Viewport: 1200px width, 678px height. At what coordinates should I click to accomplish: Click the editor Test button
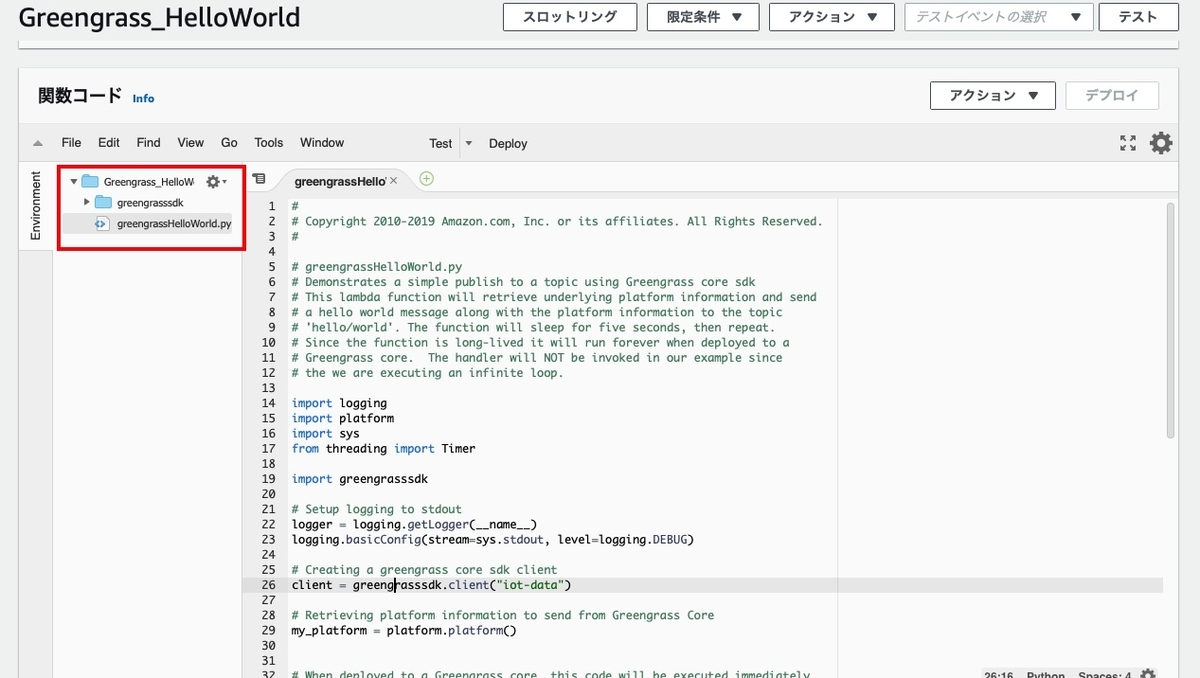(x=441, y=143)
